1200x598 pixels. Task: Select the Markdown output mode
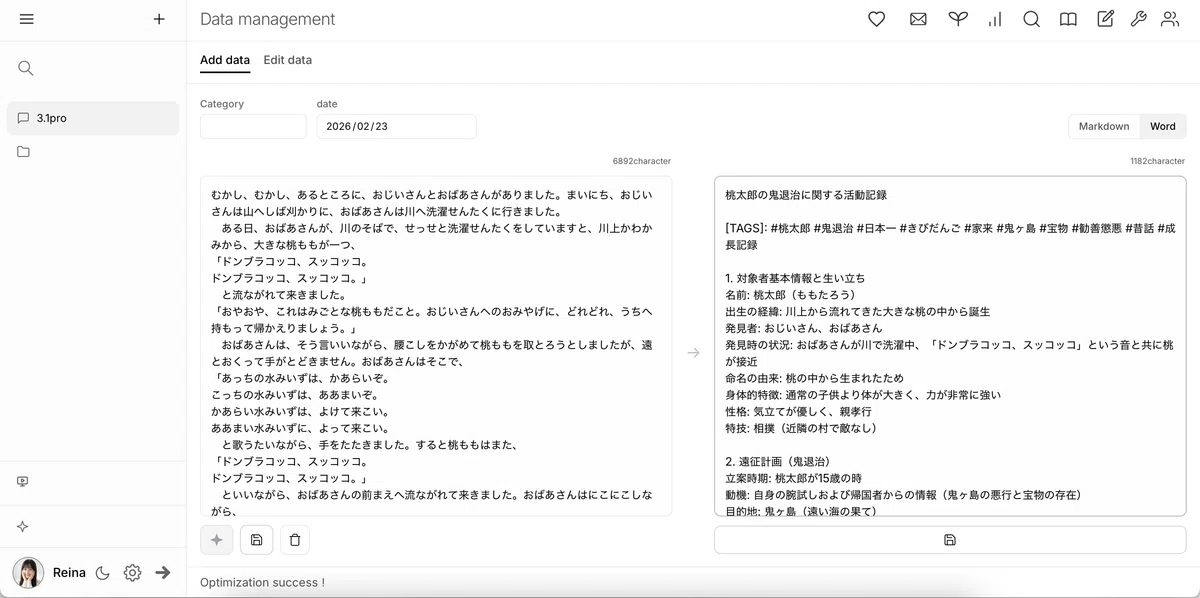click(1104, 126)
